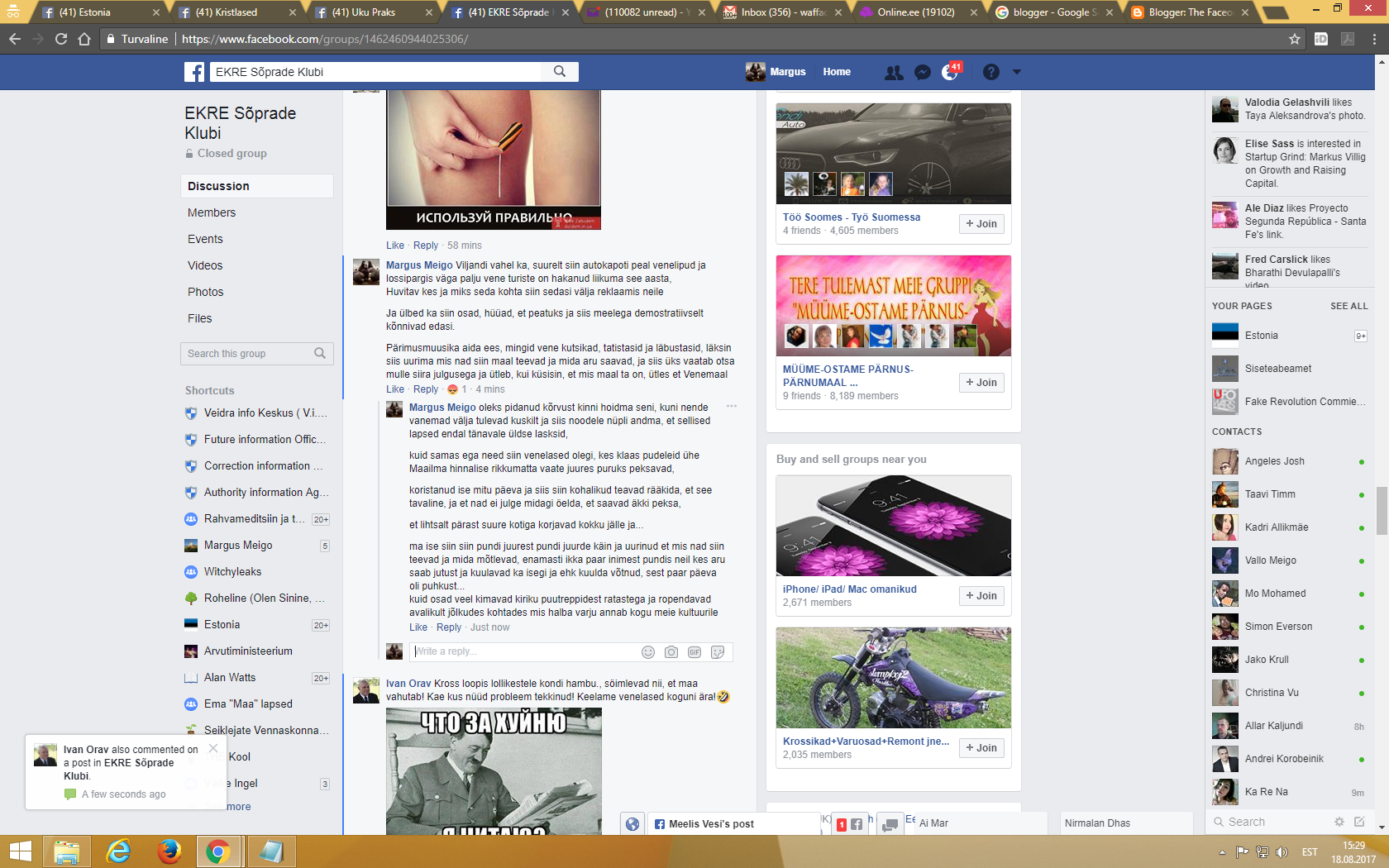Open the motorbike group cover thumbnail
Image resolution: width=1389 pixels, height=868 pixels.
894,678
